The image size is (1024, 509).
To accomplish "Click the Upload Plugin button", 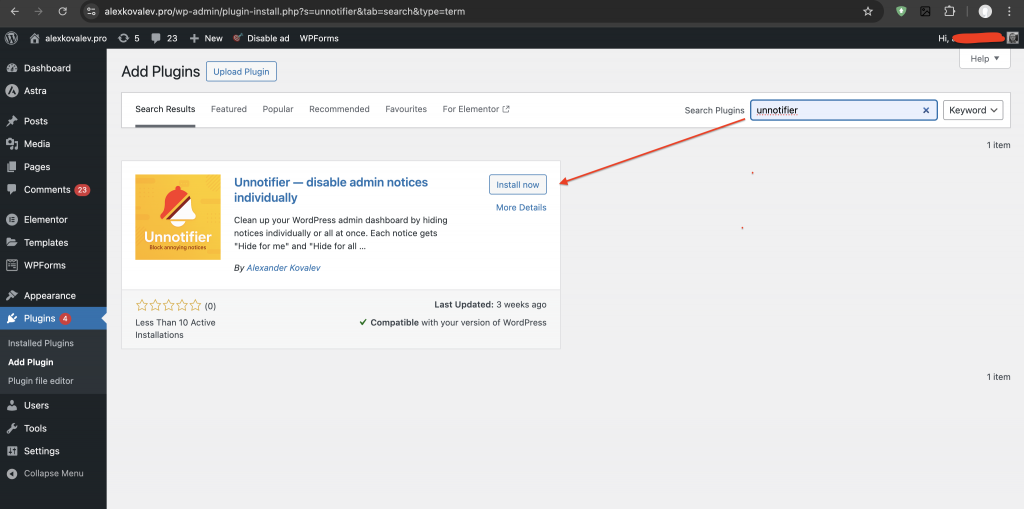I will pyautogui.click(x=241, y=71).
